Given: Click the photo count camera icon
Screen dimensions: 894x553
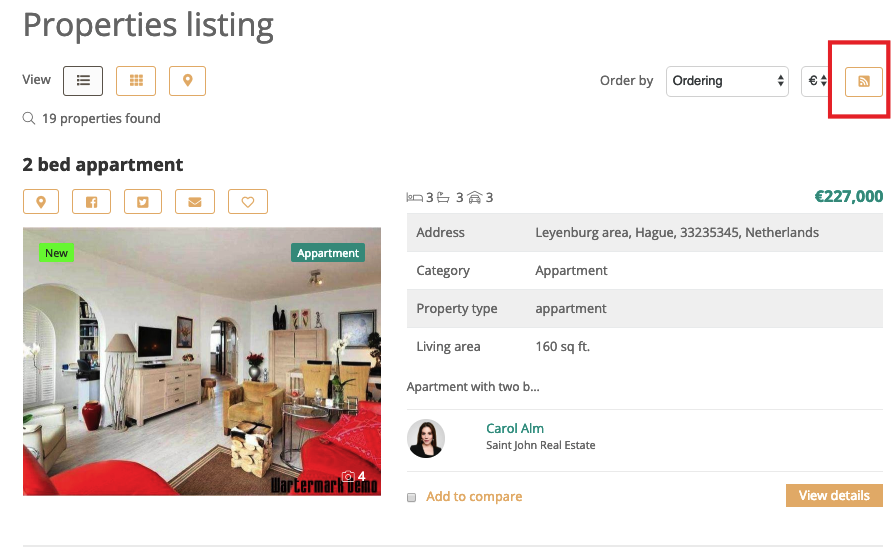Looking at the screenshot, I should [348, 476].
